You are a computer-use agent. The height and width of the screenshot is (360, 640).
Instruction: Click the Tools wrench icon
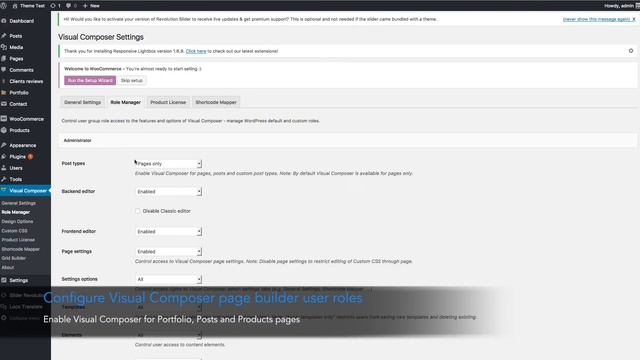[x=4, y=179]
